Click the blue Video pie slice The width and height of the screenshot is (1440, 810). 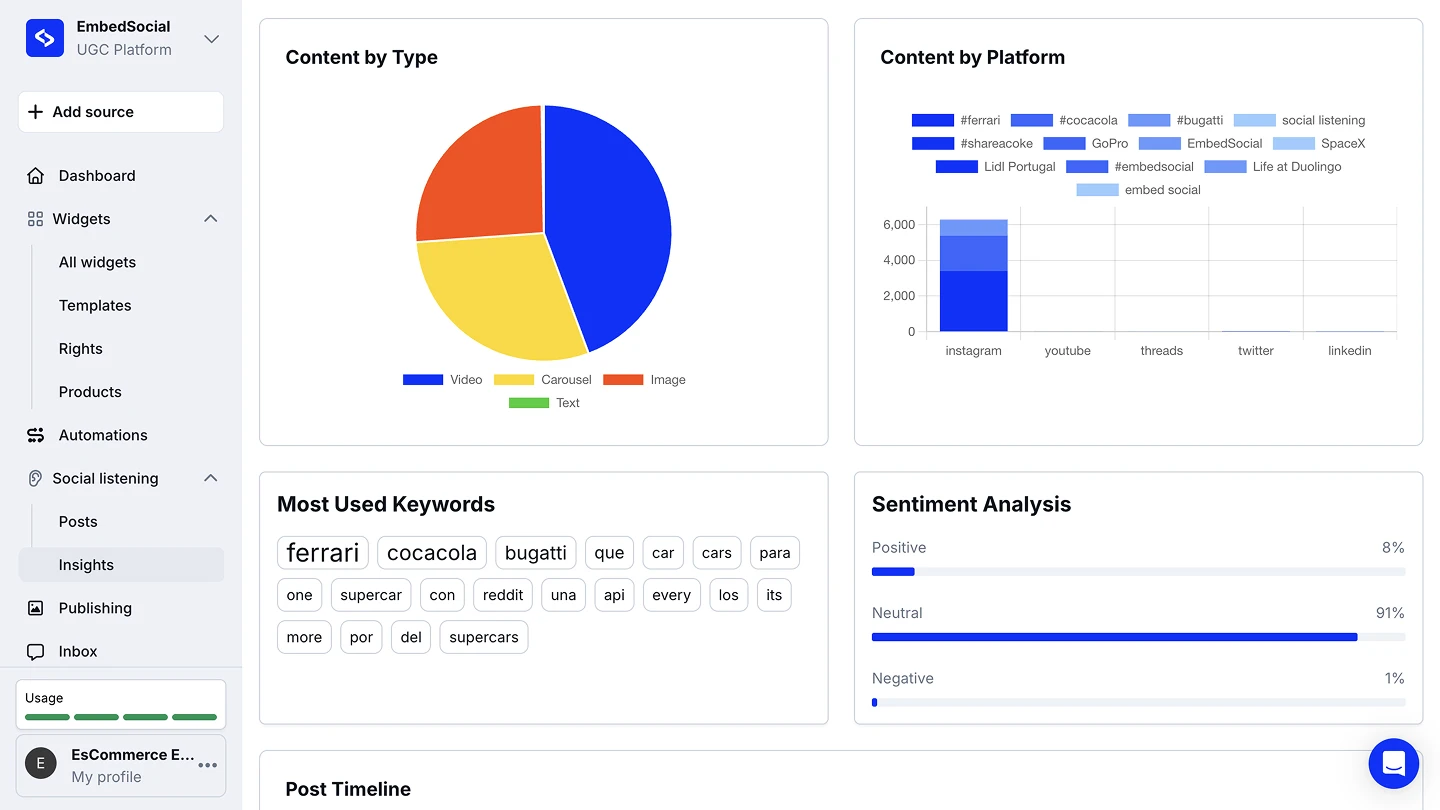click(x=615, y=225)
